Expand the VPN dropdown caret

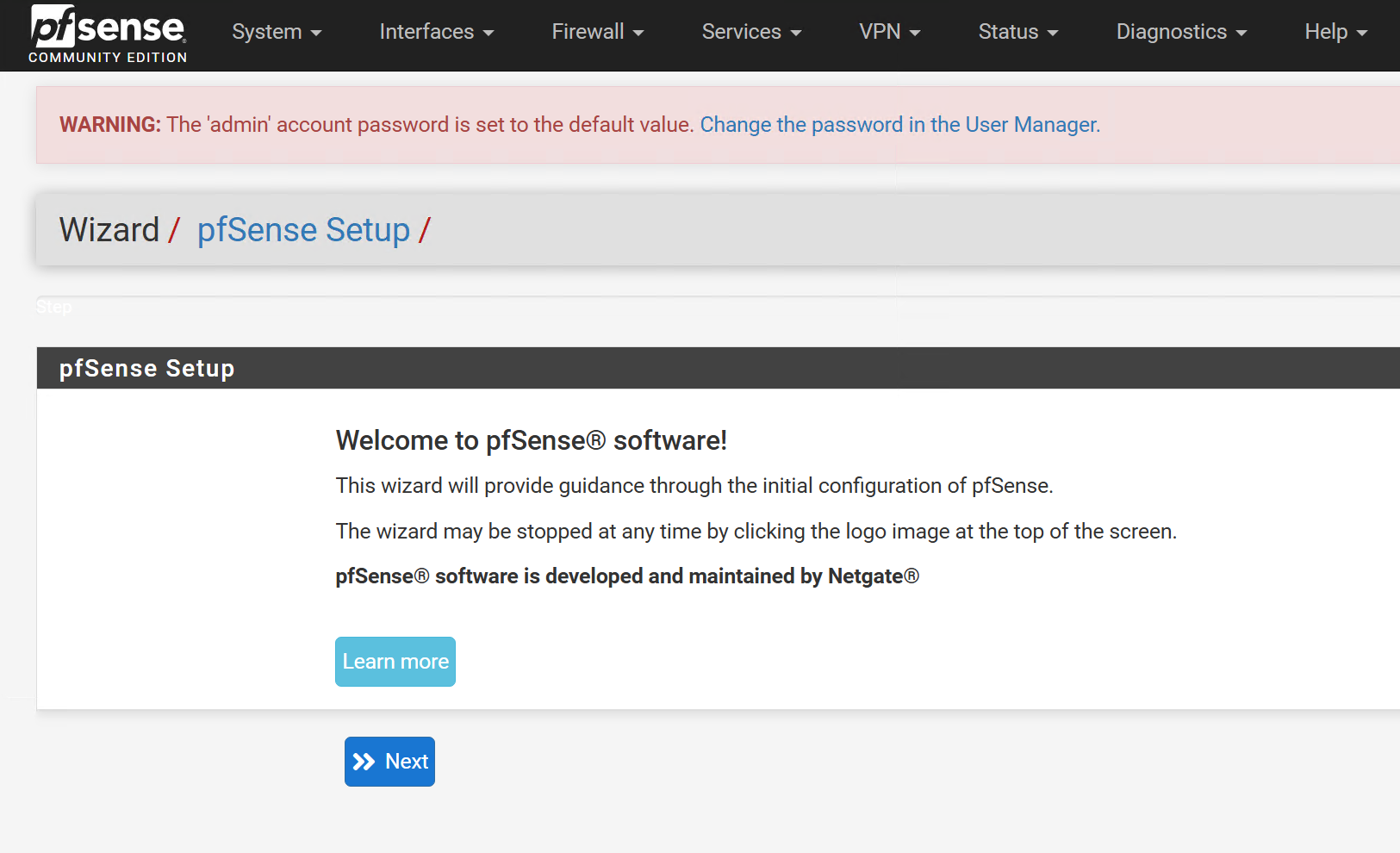[x=915, y=34]
